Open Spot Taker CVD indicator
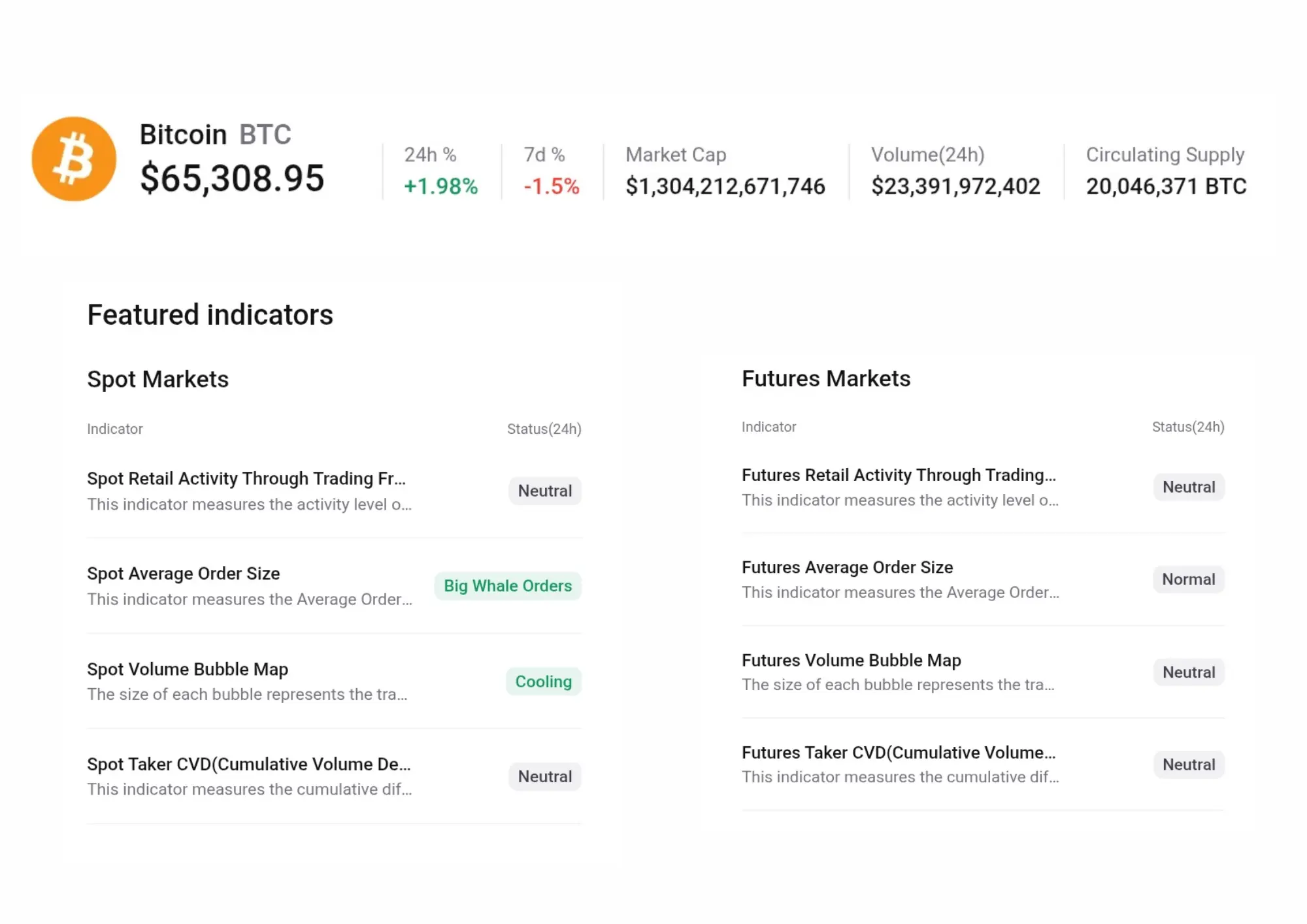The width and height of the screenshot is (1307, 924). [249, 764]
